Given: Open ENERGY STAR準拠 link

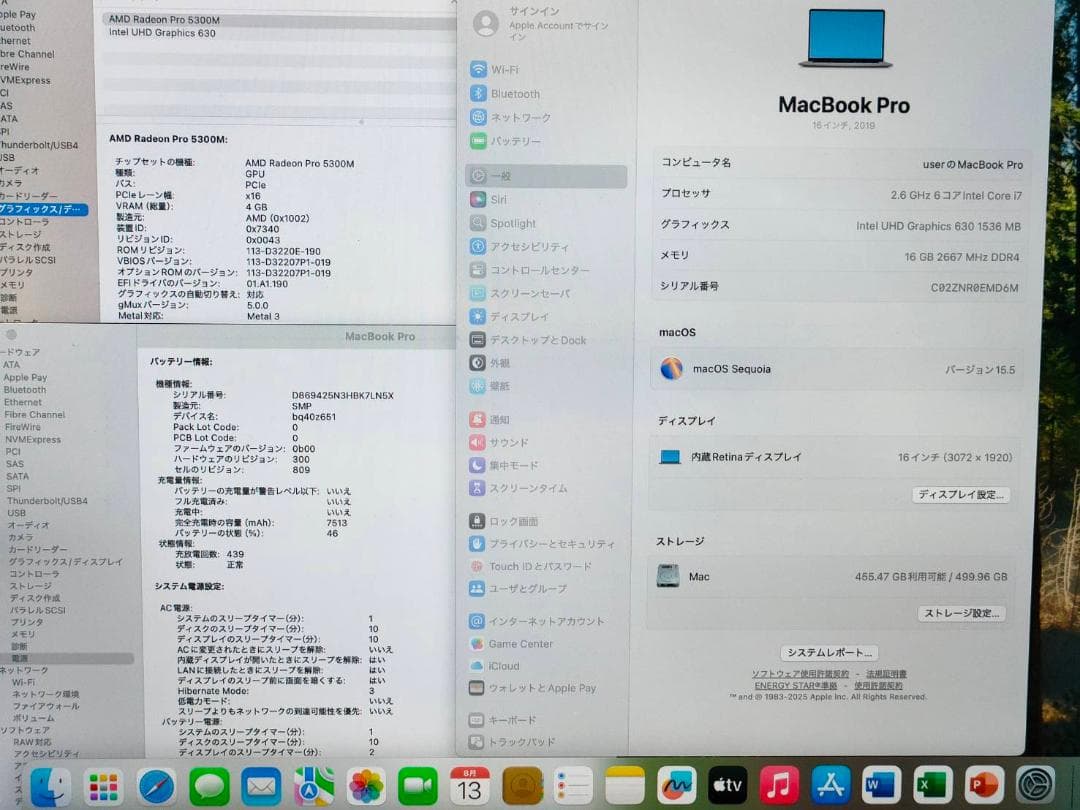Looking at the screenshot, I should pyautogui.click(x=796, y=685).
